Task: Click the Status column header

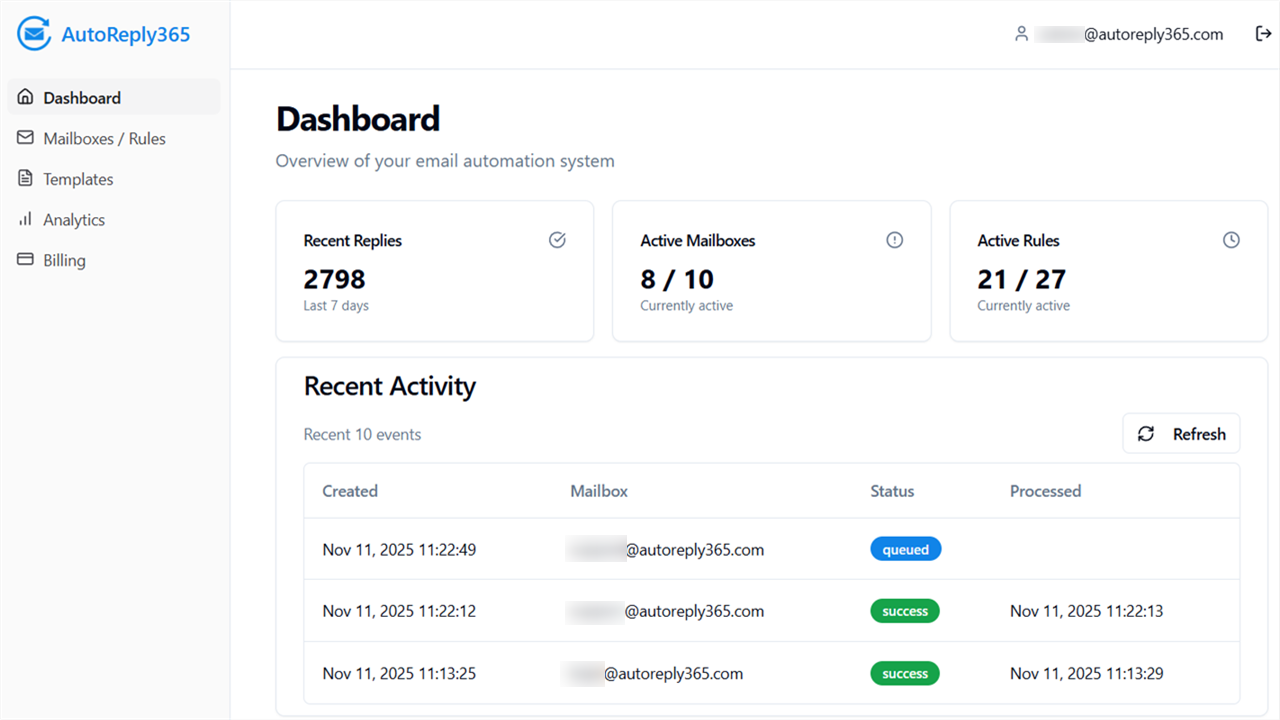Action: tap(892, 491)
